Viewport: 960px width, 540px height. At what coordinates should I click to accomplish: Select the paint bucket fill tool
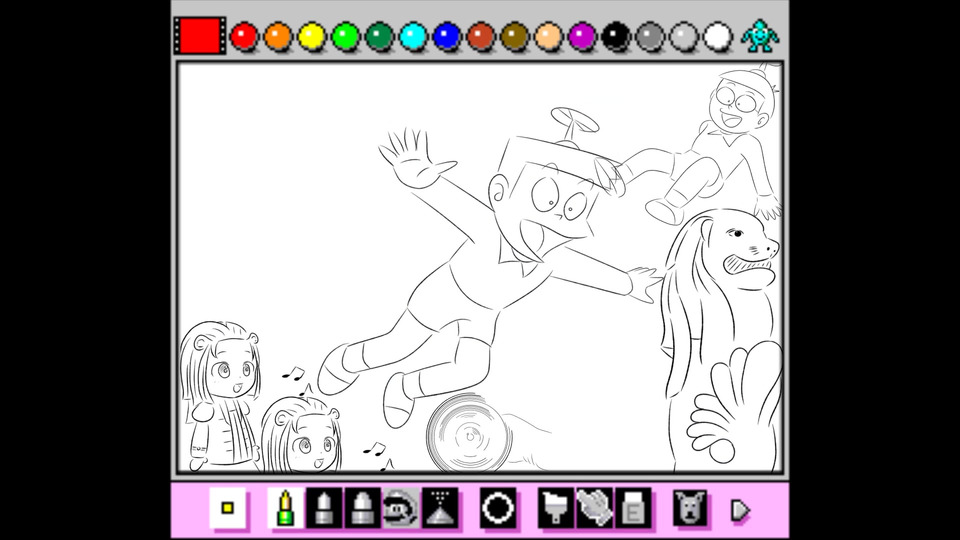click(556, 508)
